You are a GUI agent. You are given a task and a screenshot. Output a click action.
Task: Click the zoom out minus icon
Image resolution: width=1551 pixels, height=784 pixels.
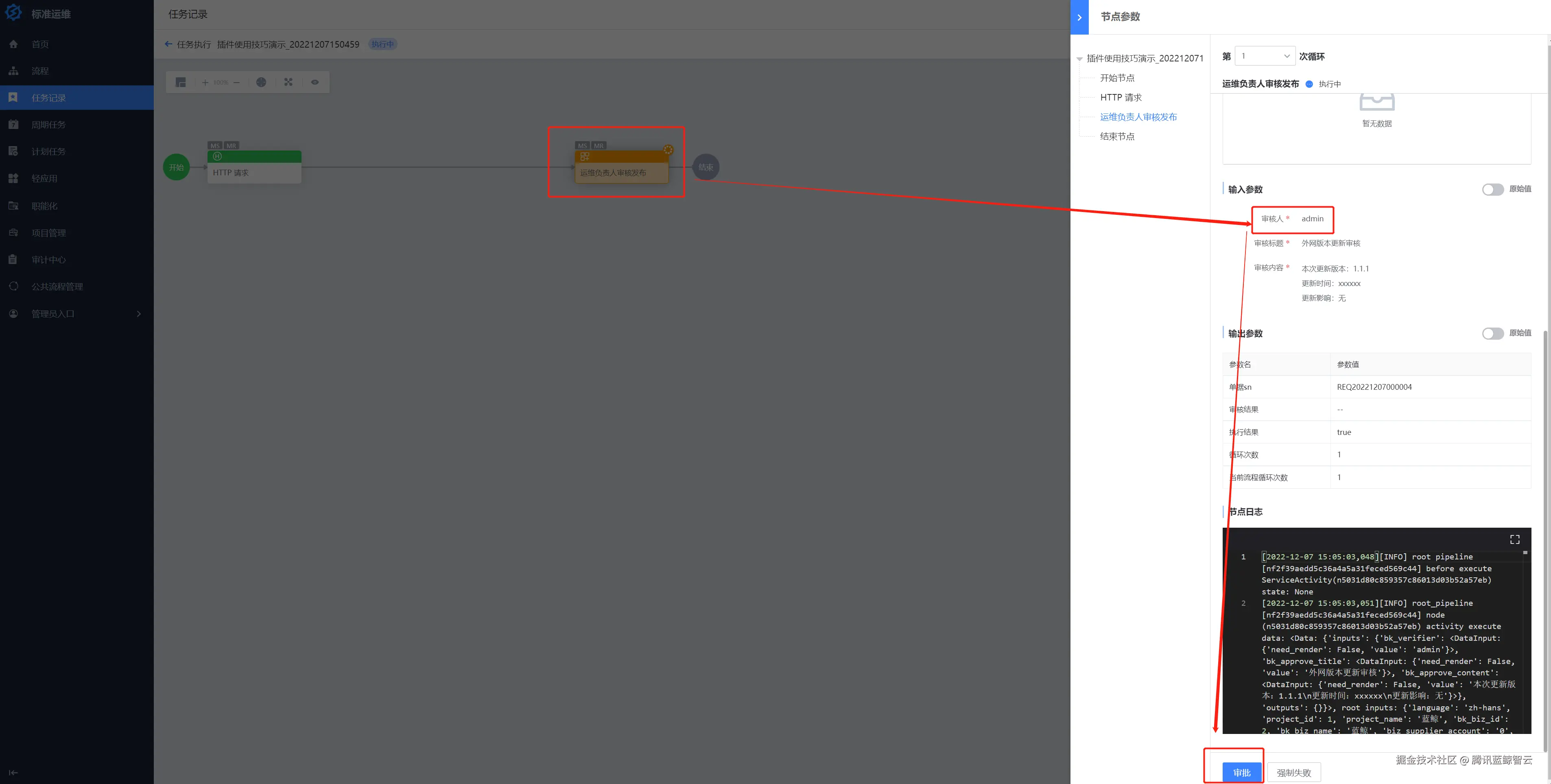click(237, 83)
